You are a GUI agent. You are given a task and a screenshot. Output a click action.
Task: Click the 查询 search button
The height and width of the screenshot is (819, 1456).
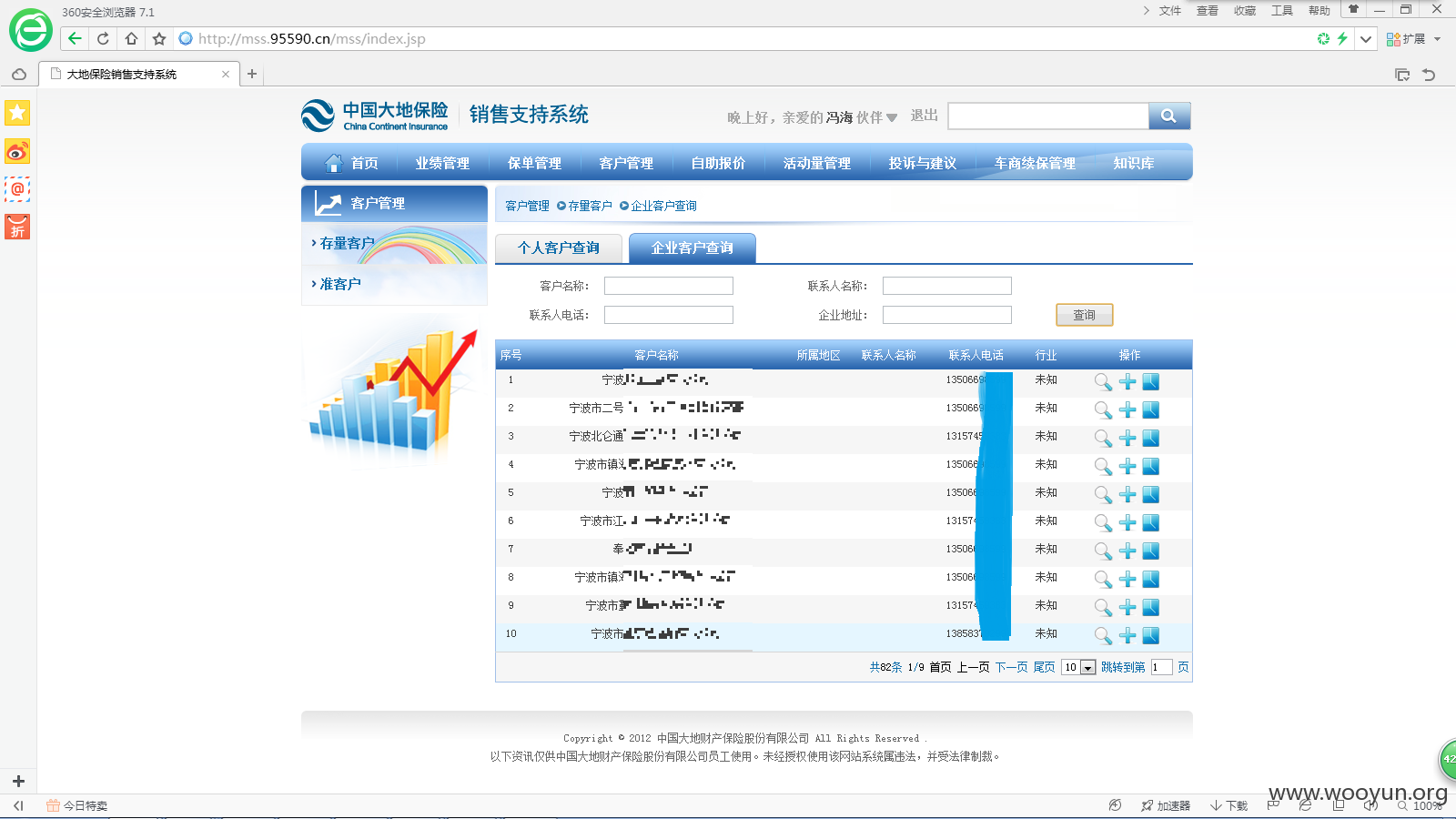(1084, 315)
